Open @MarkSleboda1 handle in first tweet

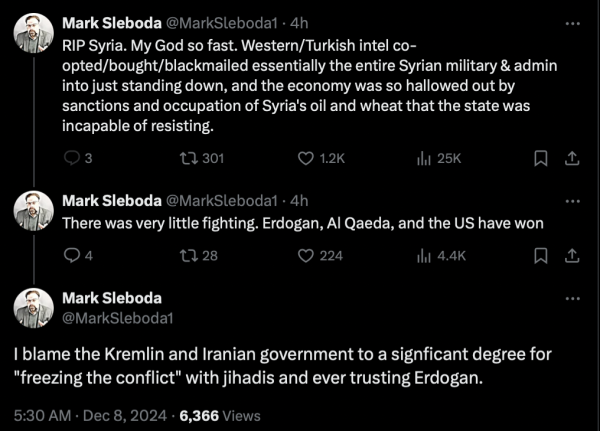[222, 23]
